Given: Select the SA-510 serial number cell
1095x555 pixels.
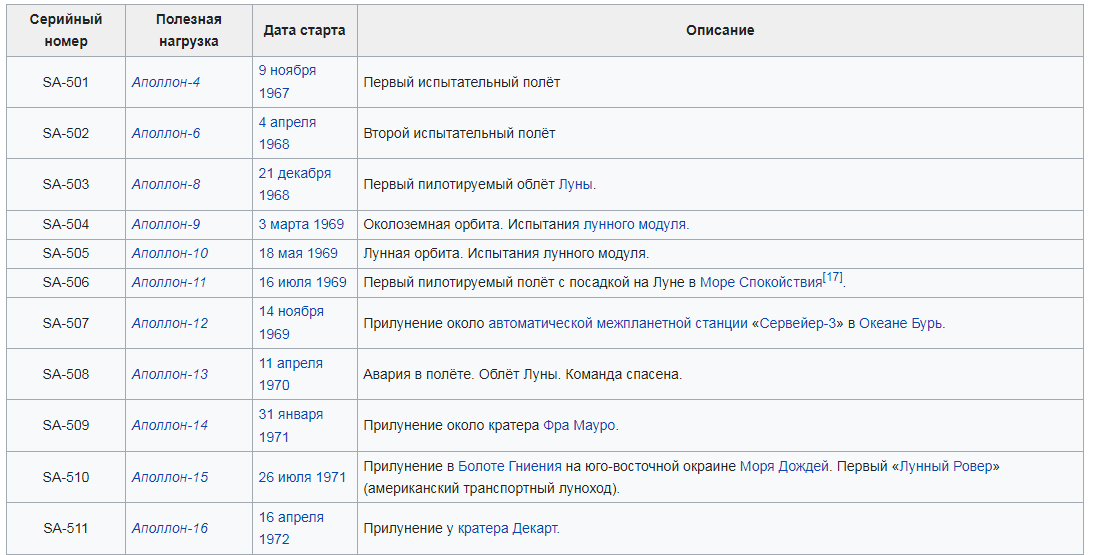Looking at the screenshot, I should click(66, 478).
